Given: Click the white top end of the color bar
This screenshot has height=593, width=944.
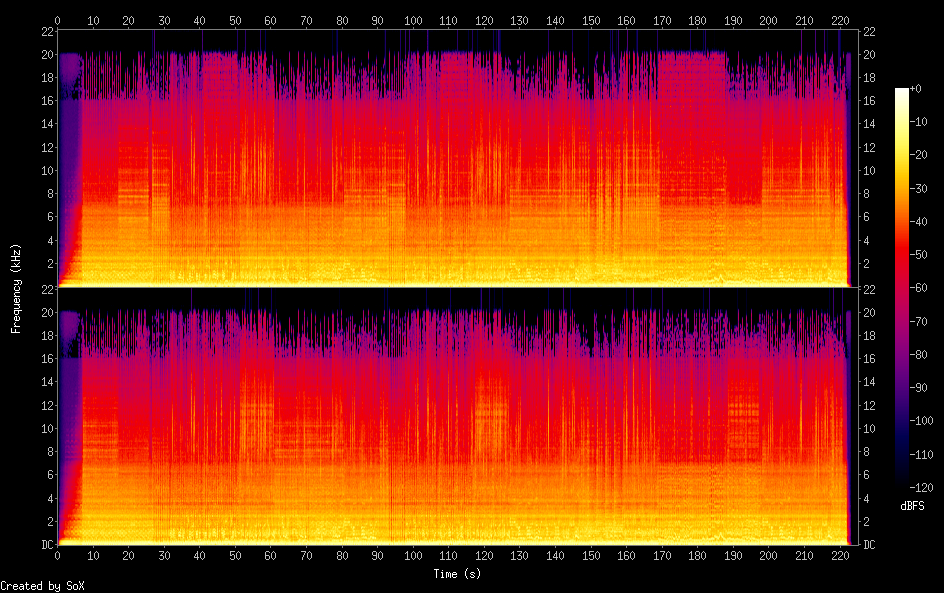Looking at the screenshot, I should click(x=902, y=92).
